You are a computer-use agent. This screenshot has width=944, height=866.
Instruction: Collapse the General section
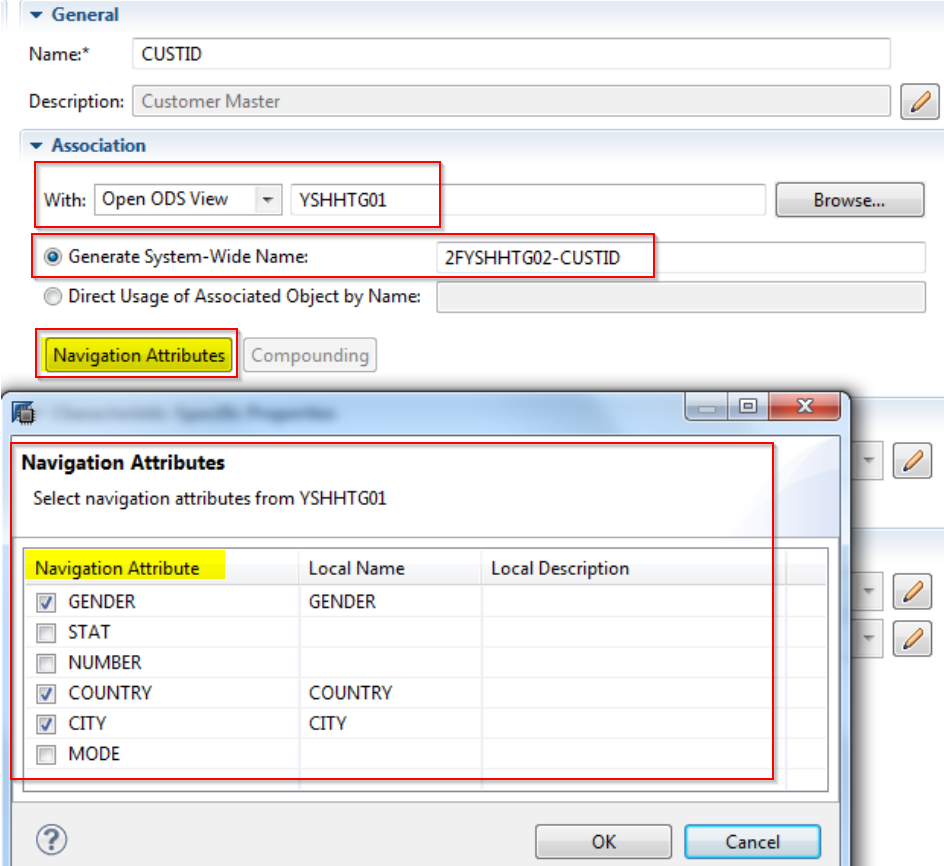(36, 15)
